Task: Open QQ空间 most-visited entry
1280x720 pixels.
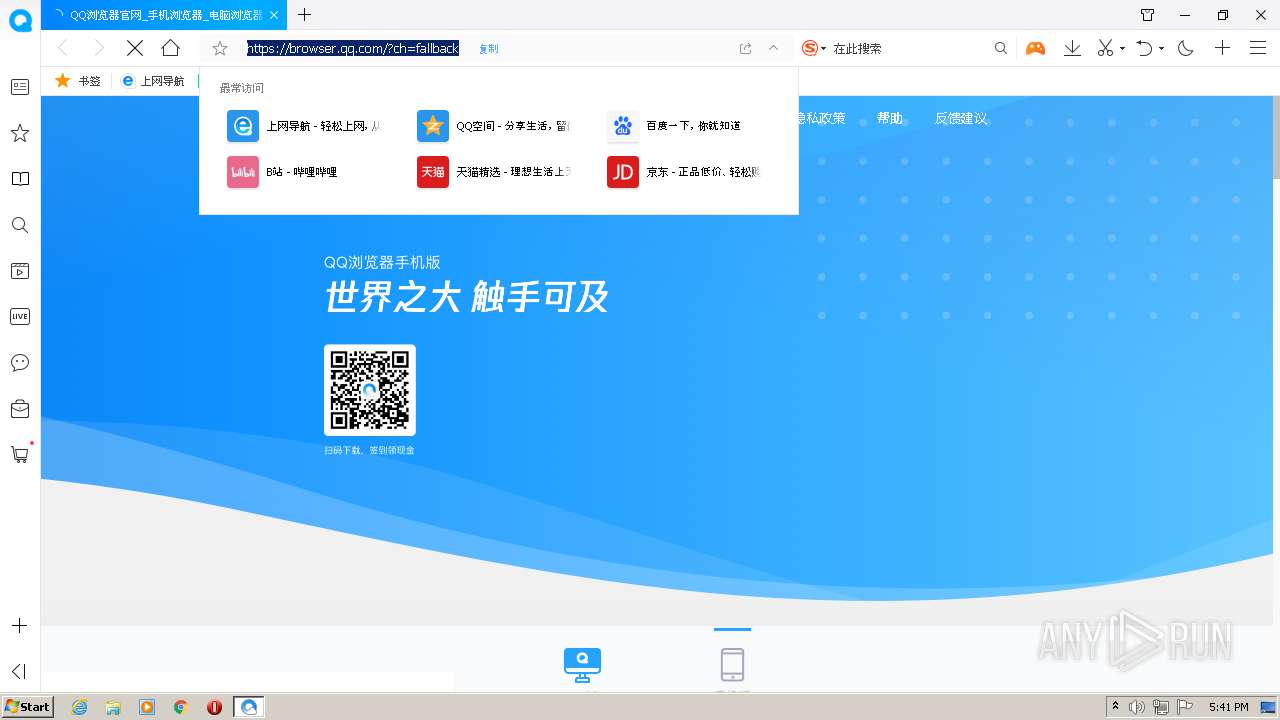Action: tap(494, 126)
